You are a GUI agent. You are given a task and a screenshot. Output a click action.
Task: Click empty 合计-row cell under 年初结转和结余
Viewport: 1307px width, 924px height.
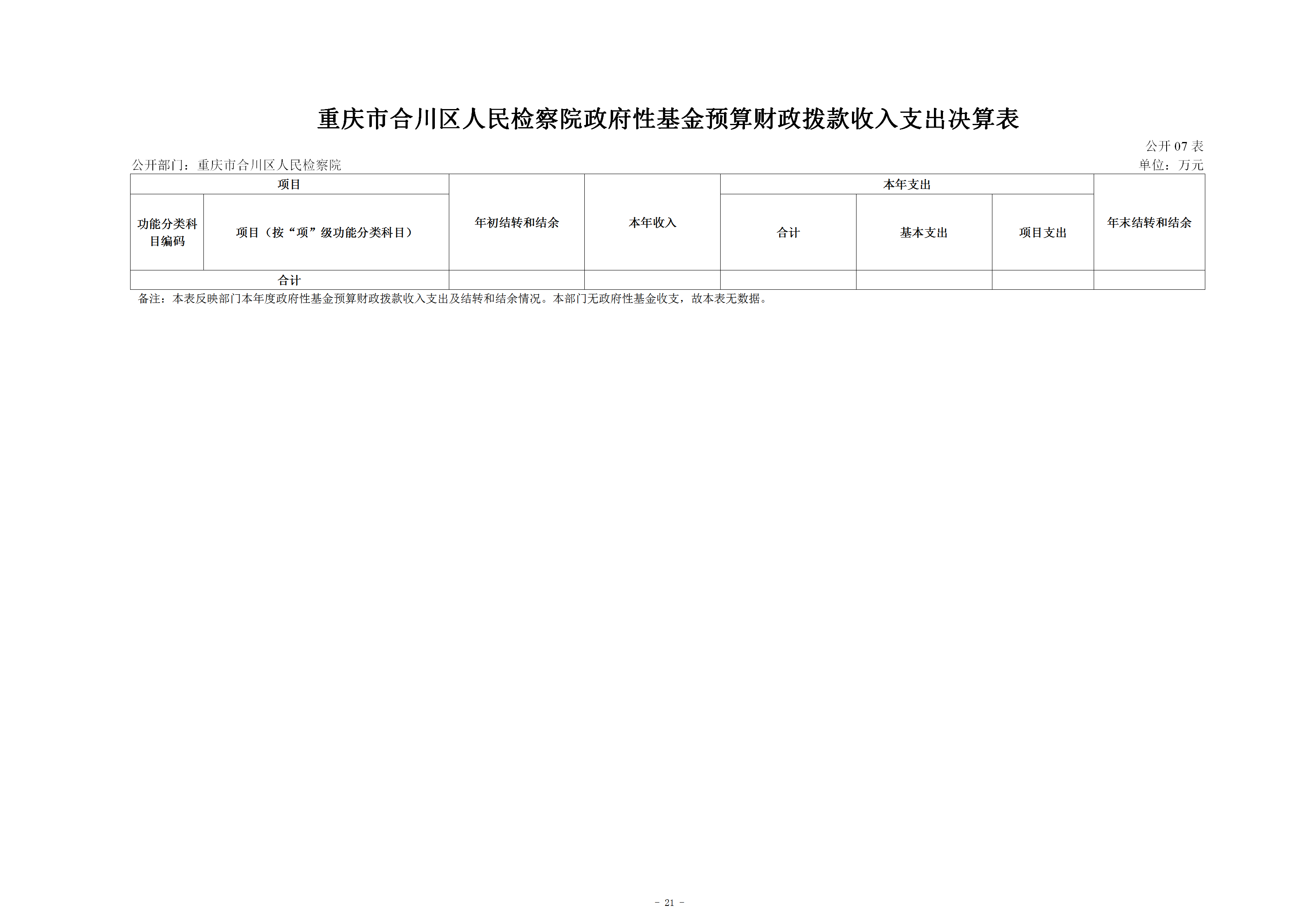[516, 280]
